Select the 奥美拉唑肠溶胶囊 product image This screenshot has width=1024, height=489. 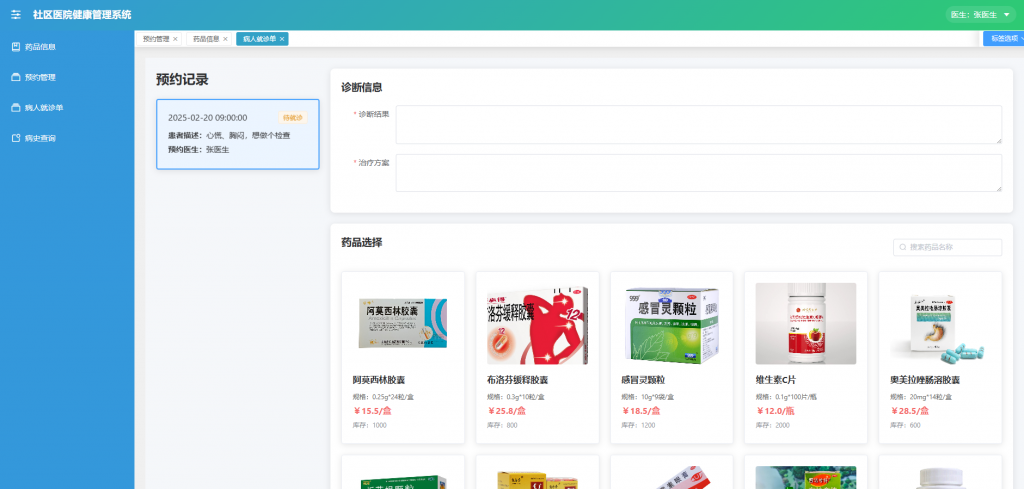pyautogui.click(x=940, y=323)
